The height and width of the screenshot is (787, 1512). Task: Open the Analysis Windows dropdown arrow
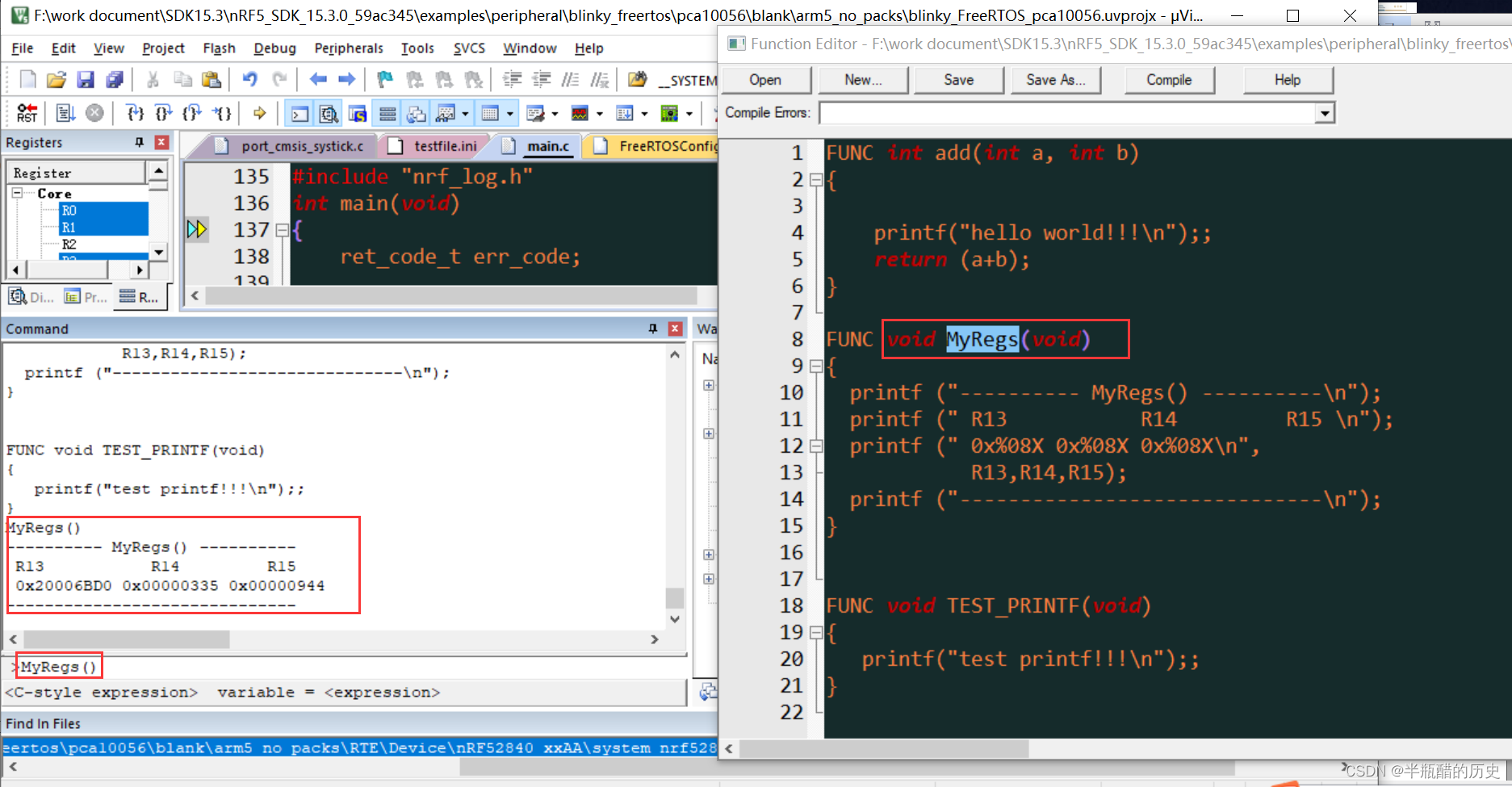599,114
